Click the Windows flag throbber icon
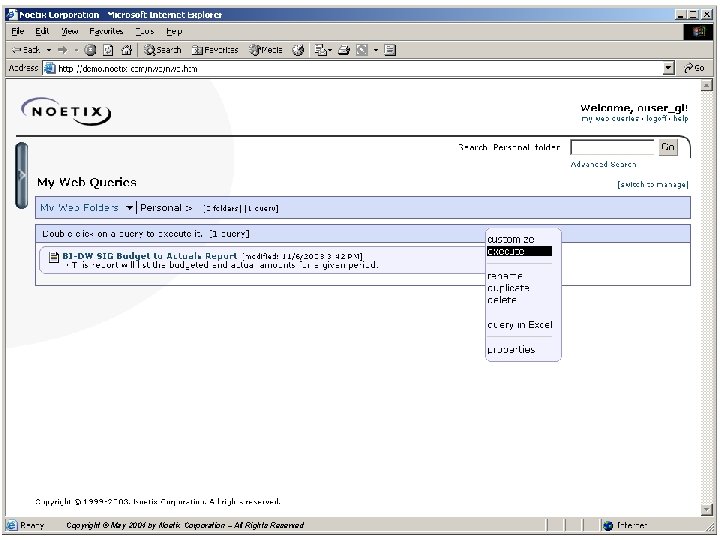The width and height of the screenshot is (720, 540). 698,31
